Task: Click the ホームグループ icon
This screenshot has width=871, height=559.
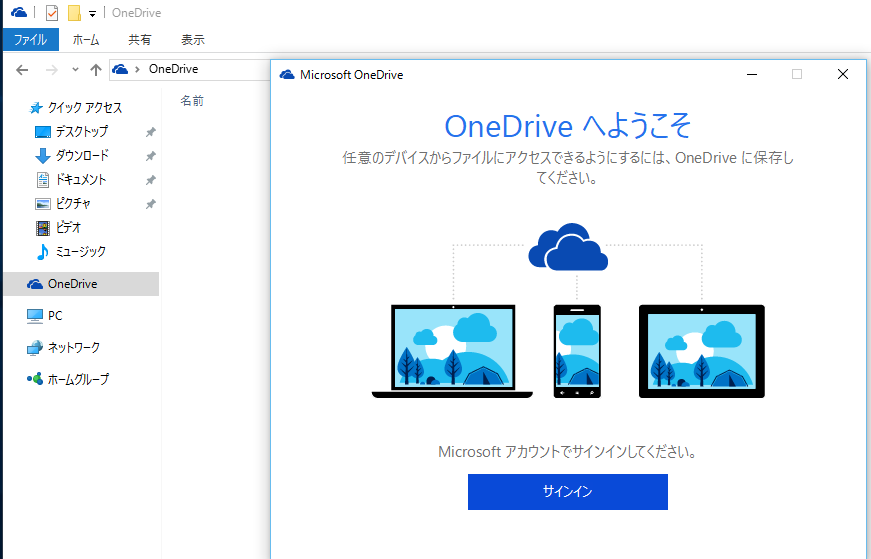Action: coord(35,380)
